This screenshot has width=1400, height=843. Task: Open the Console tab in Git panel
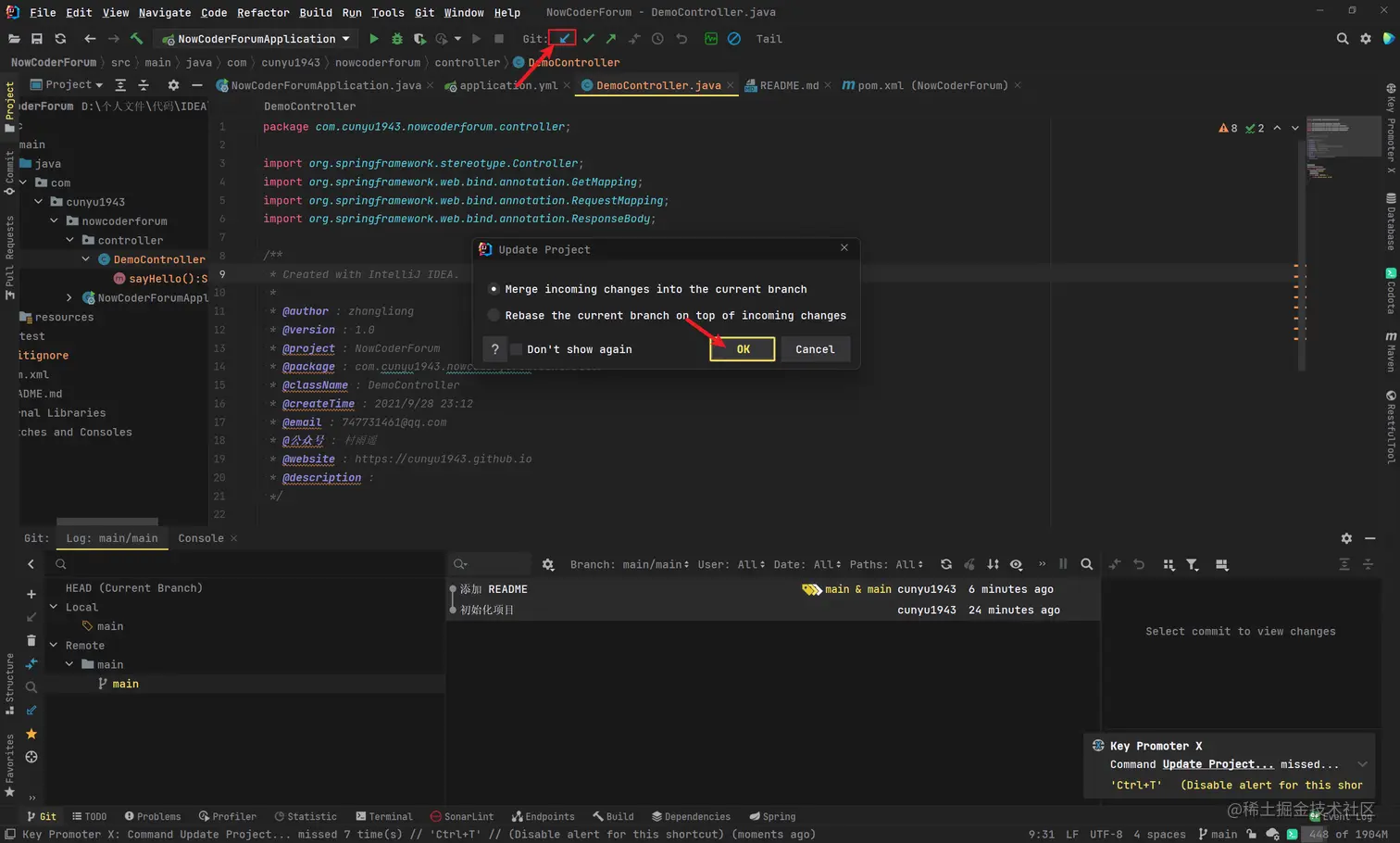[201, 537]
